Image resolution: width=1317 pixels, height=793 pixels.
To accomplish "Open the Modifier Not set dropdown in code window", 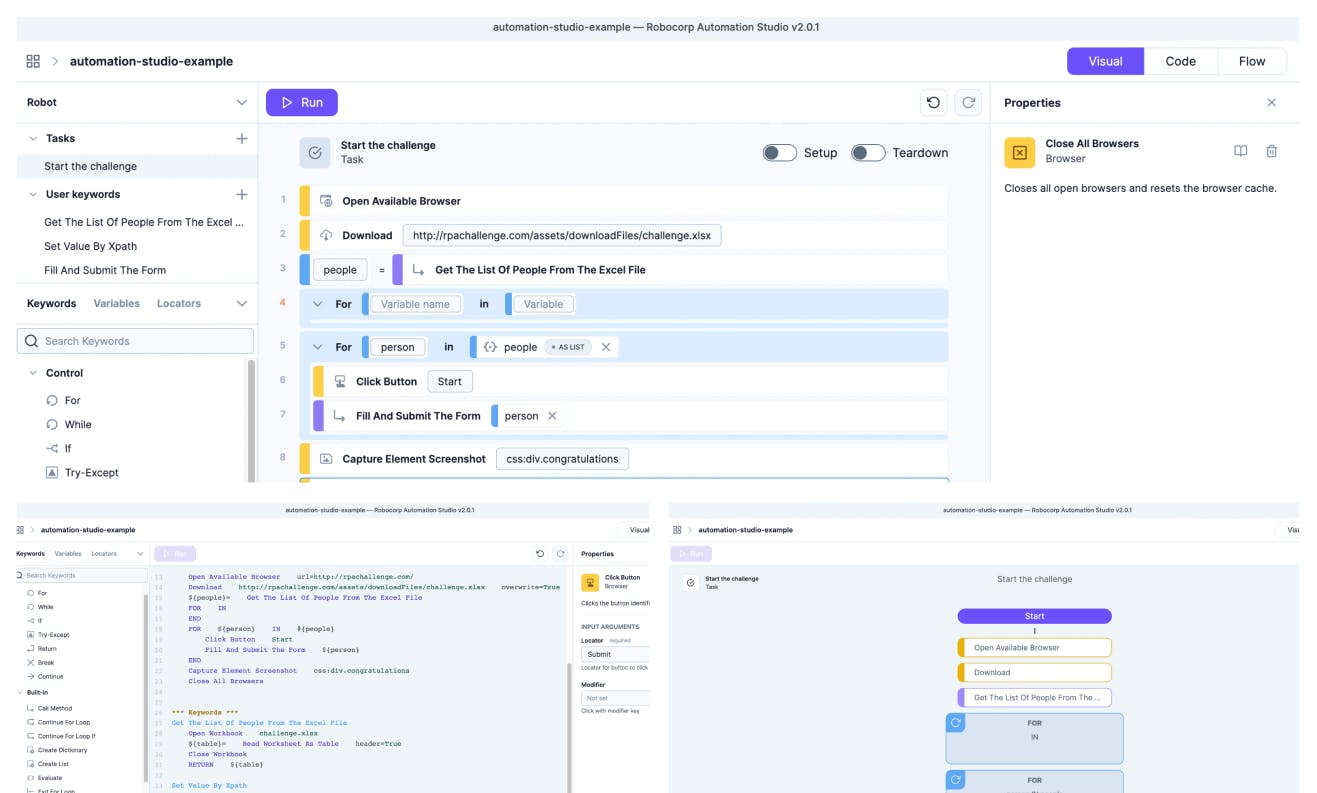I will tap(615, 698).
